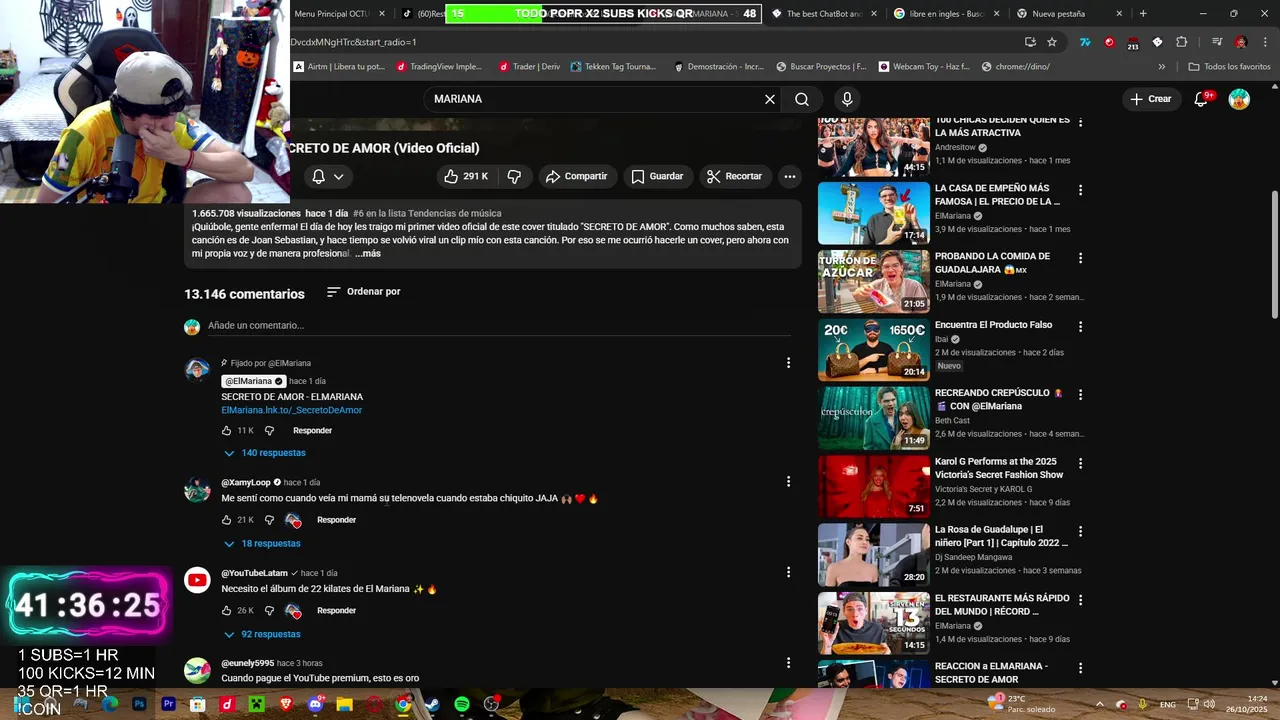This screenshot has height=720, width=1280.
Task: Click the Añade un comentario field
Action: pos(500,326)
